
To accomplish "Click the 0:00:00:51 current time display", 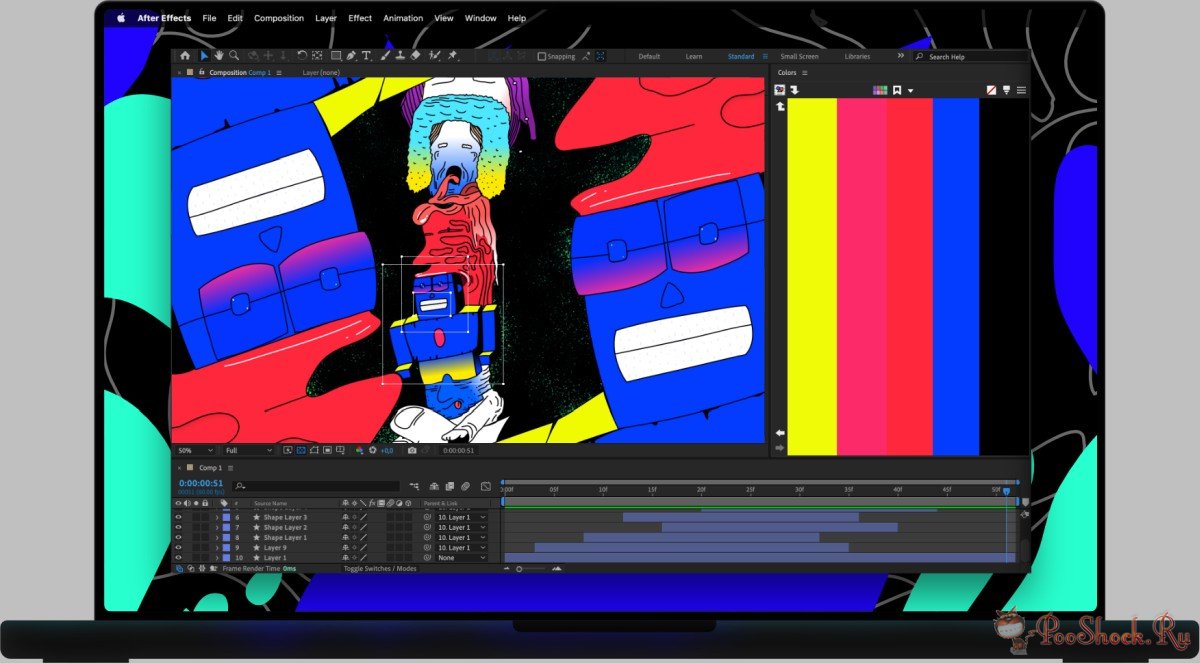I will pos(201,484).
